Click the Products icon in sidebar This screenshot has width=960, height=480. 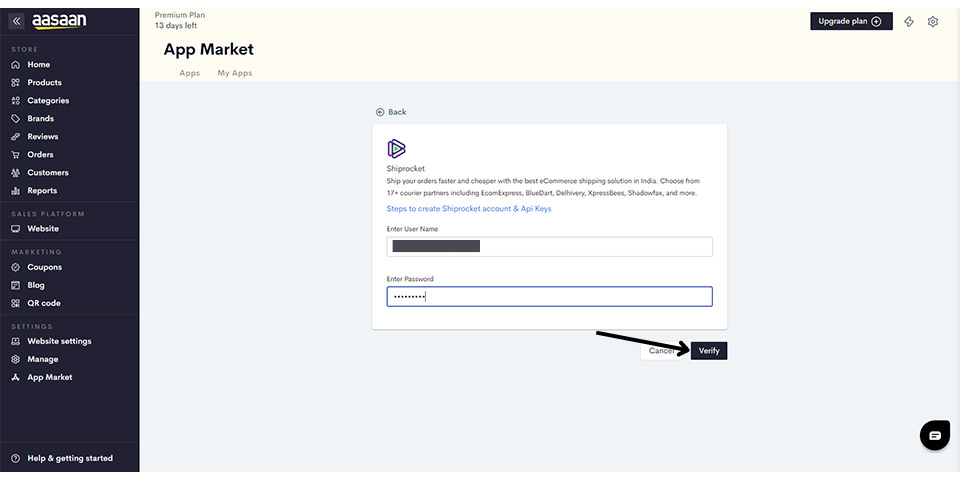(x=16, y=83)
